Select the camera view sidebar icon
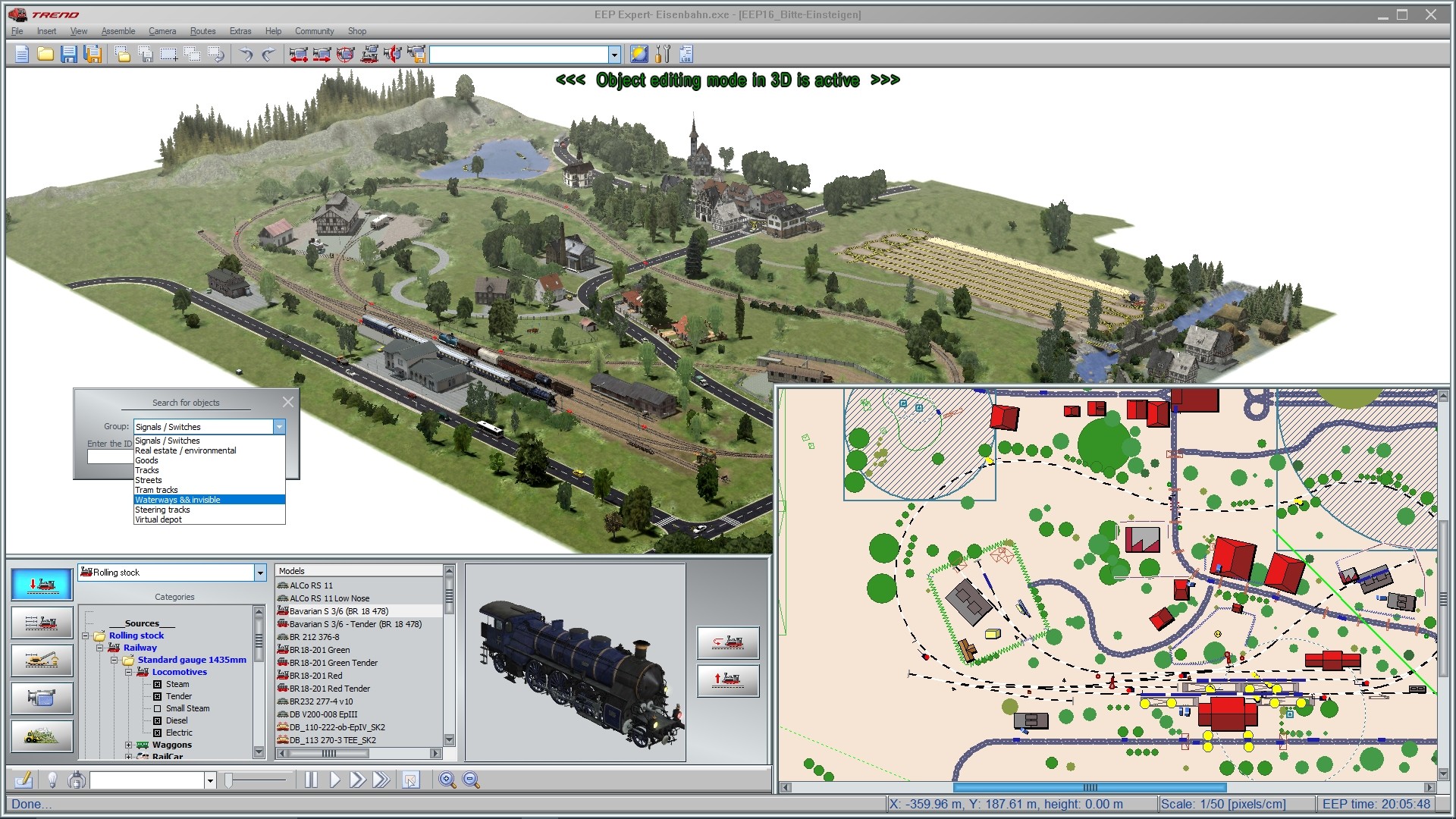The image size is (1456, 819). click(42, 698)
